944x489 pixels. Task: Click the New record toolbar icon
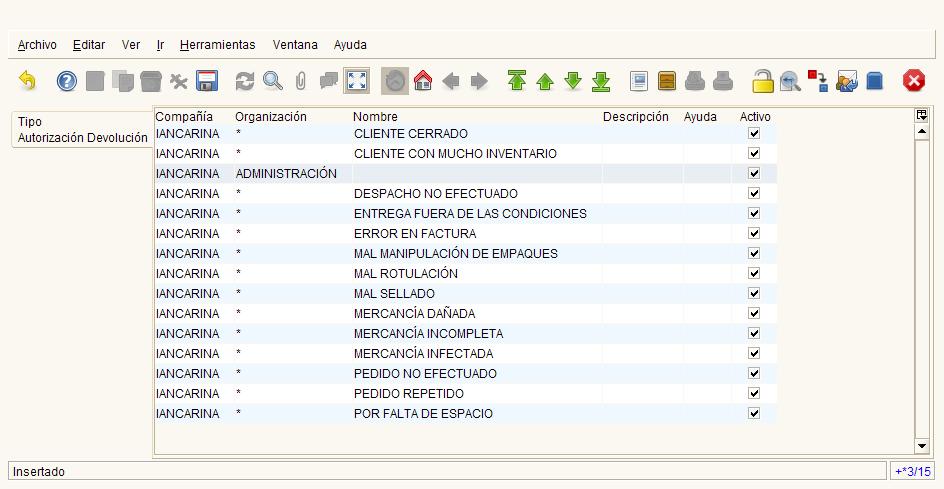[x=95, y=81]
